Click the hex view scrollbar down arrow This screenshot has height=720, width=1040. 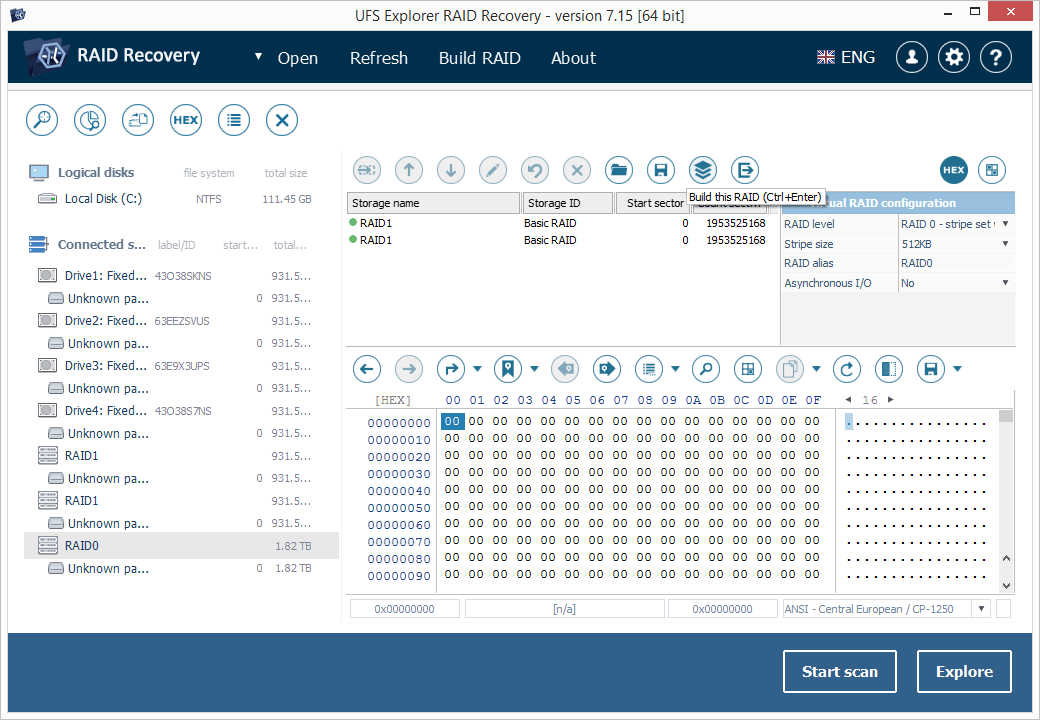tap(1007, 585)
